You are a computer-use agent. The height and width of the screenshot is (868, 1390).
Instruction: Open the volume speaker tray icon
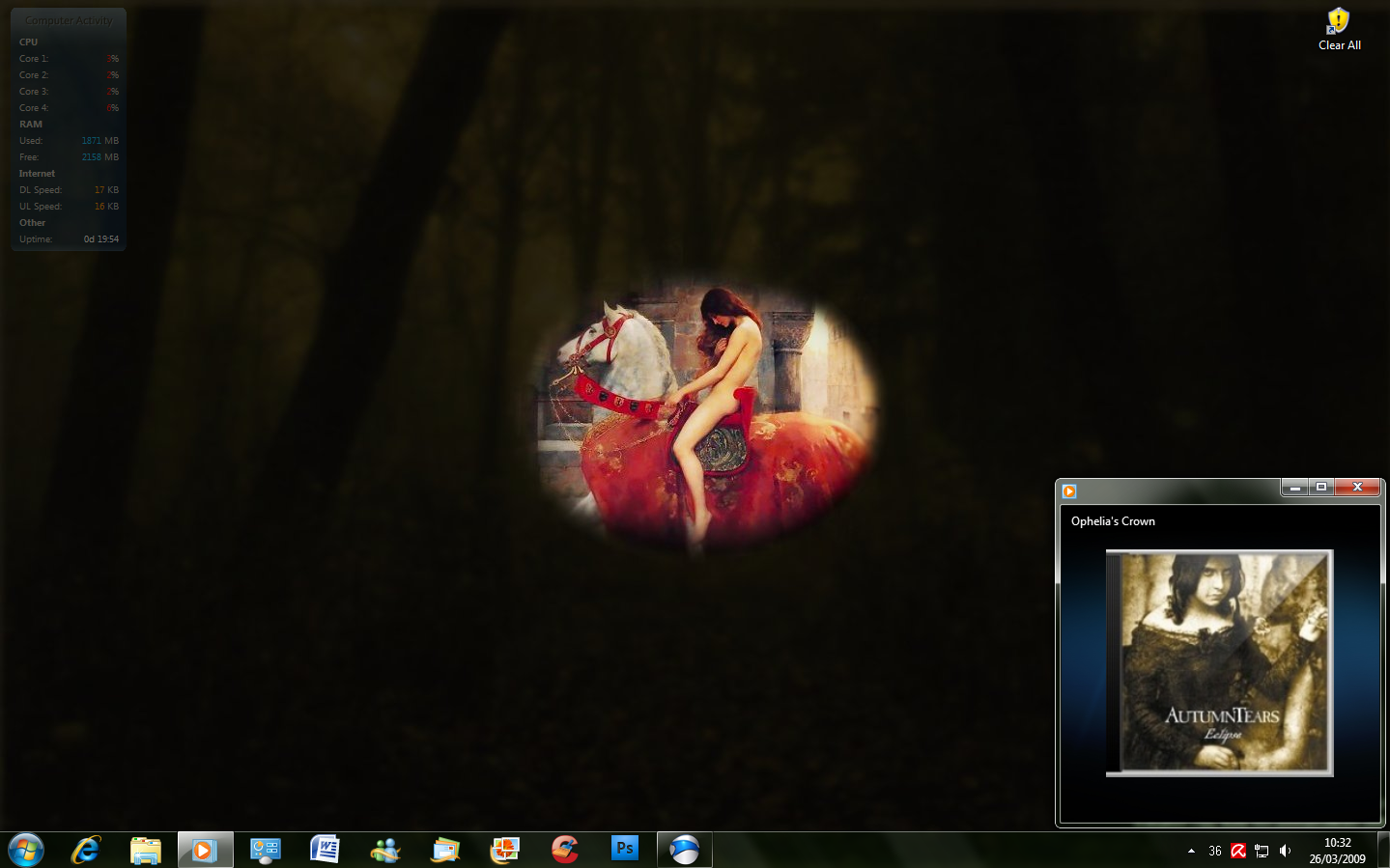(x=1285, y=851)
